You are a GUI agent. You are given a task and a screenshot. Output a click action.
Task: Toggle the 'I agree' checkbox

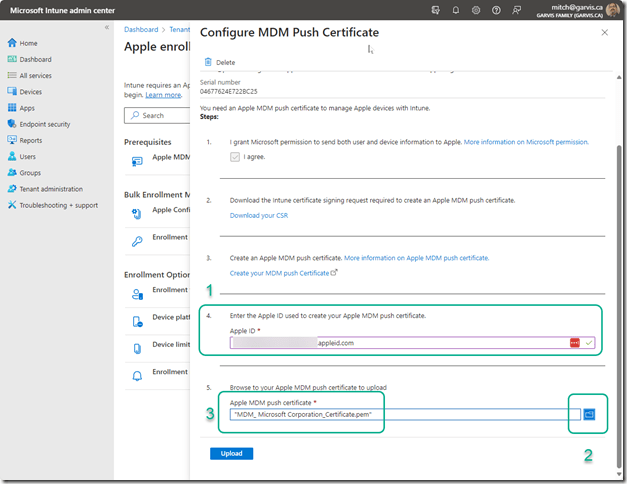[x=235, y=157]
